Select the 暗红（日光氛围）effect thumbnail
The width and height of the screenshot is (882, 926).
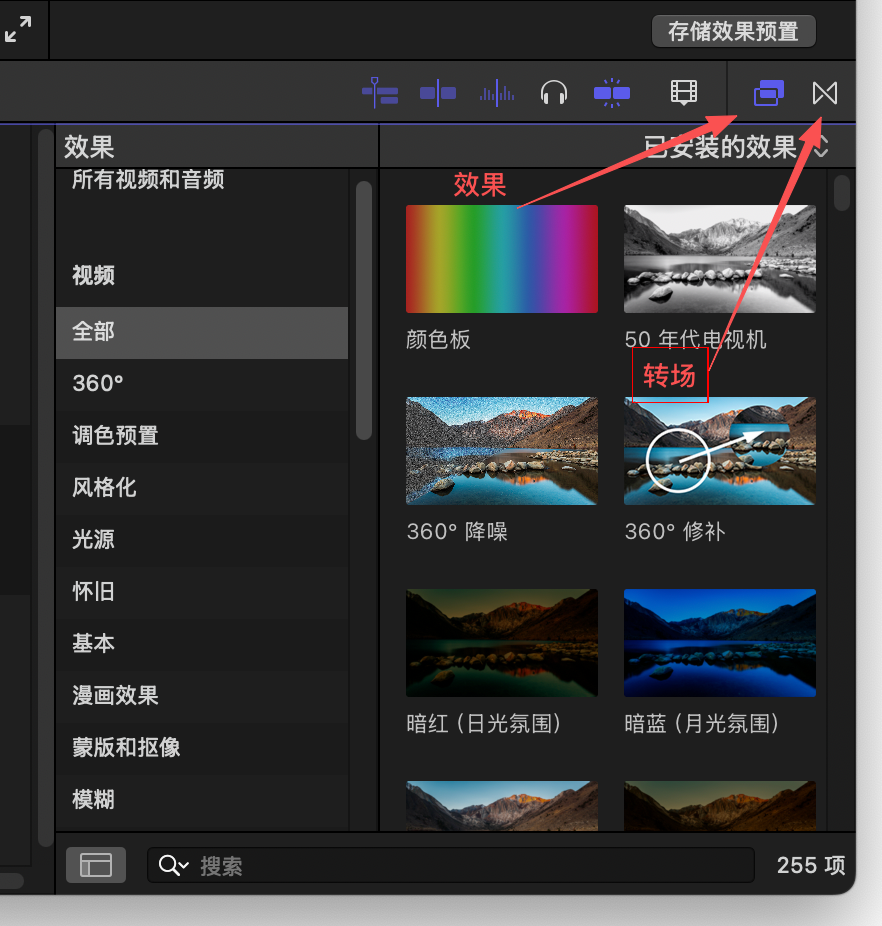pyautogui.click(x=502, y=643)
